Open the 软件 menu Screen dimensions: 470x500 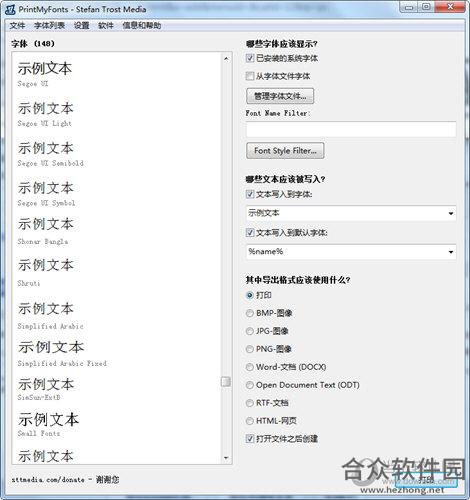(106, 26)
